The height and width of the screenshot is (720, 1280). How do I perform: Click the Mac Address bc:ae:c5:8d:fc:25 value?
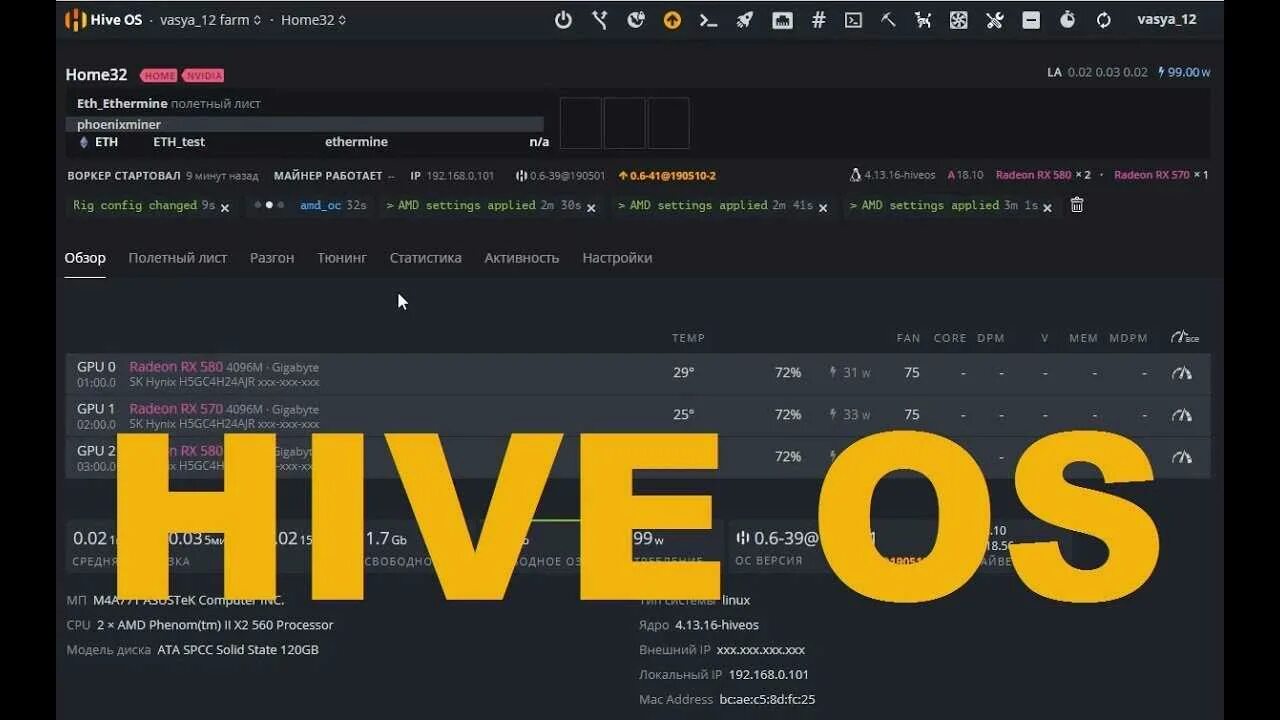(x=767, y=700)
